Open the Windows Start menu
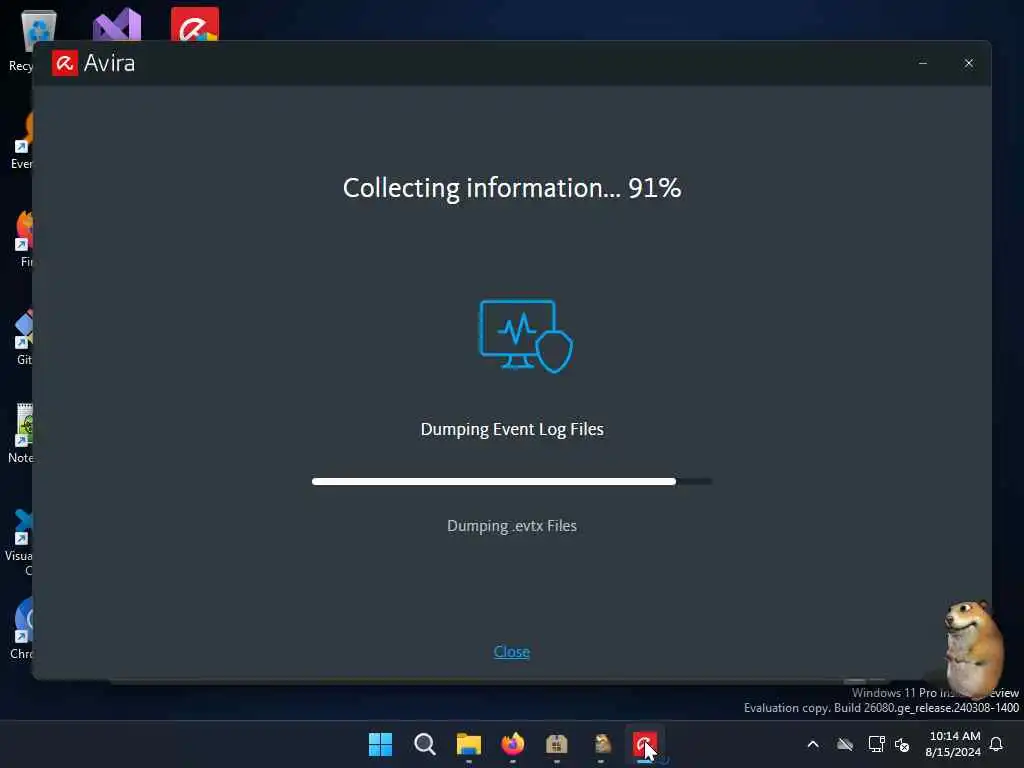Viewport: 1024px width, 768px height. (380, 744)
